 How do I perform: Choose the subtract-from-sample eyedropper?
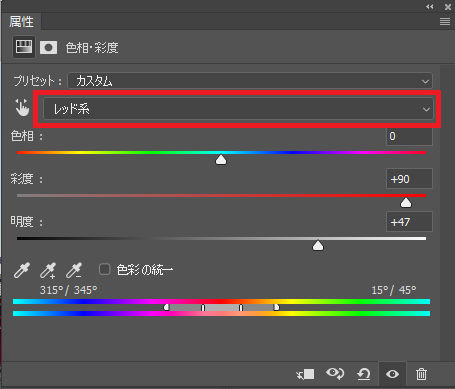click(x=74, y=270)
